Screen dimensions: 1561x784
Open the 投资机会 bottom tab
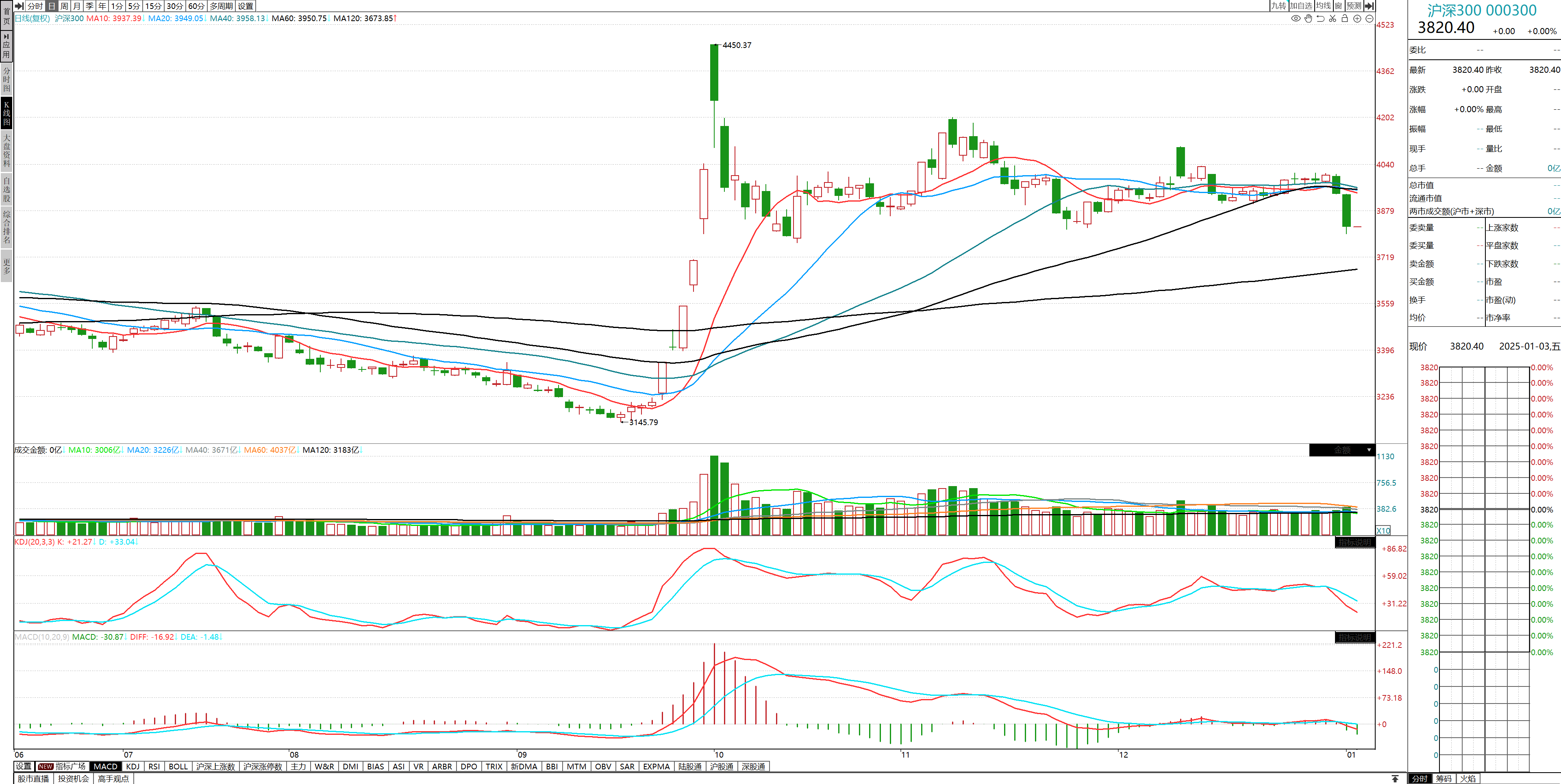click(x=73, y=779)
